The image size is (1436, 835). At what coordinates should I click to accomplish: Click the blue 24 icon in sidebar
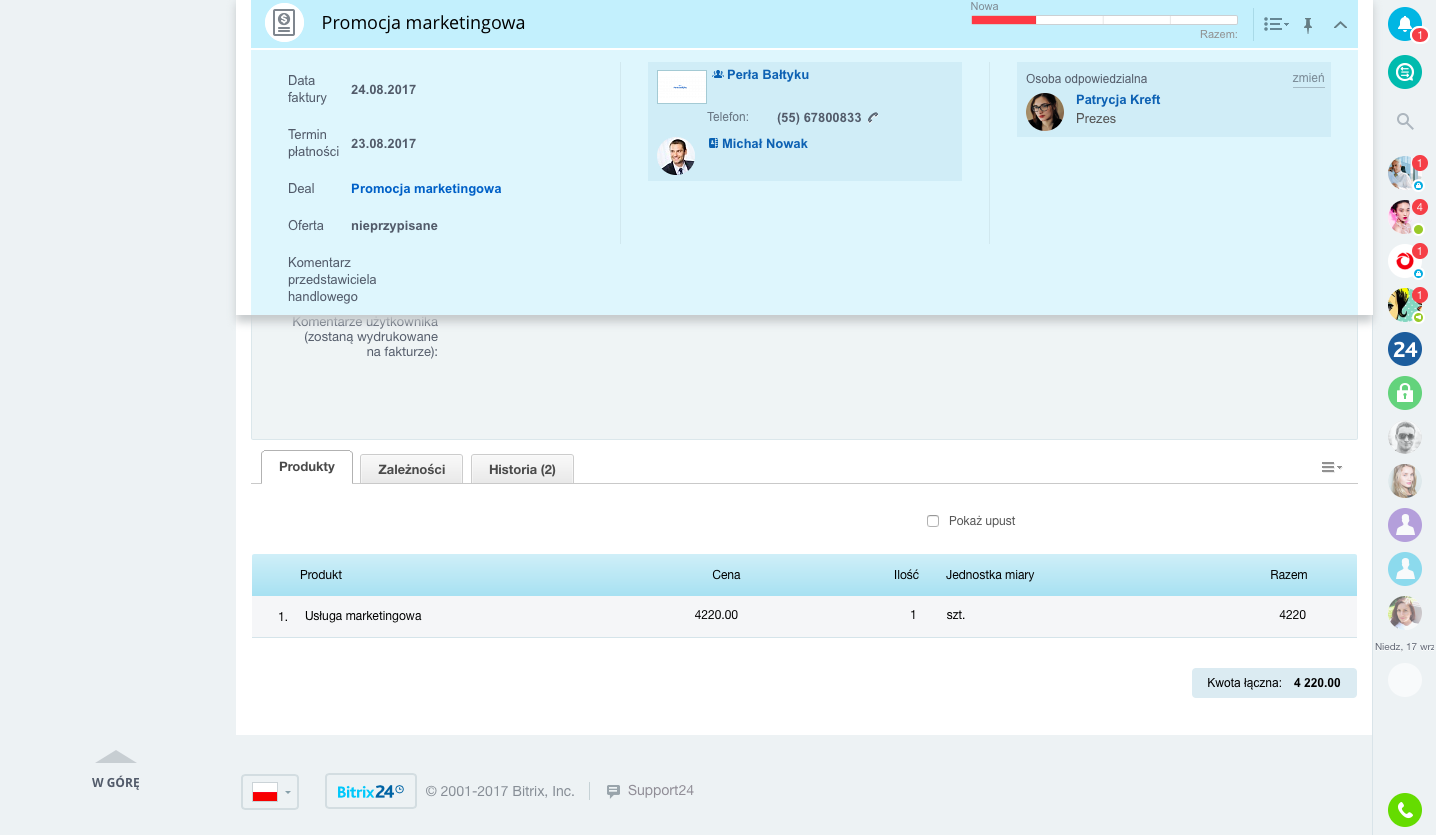pos(1404,349)
